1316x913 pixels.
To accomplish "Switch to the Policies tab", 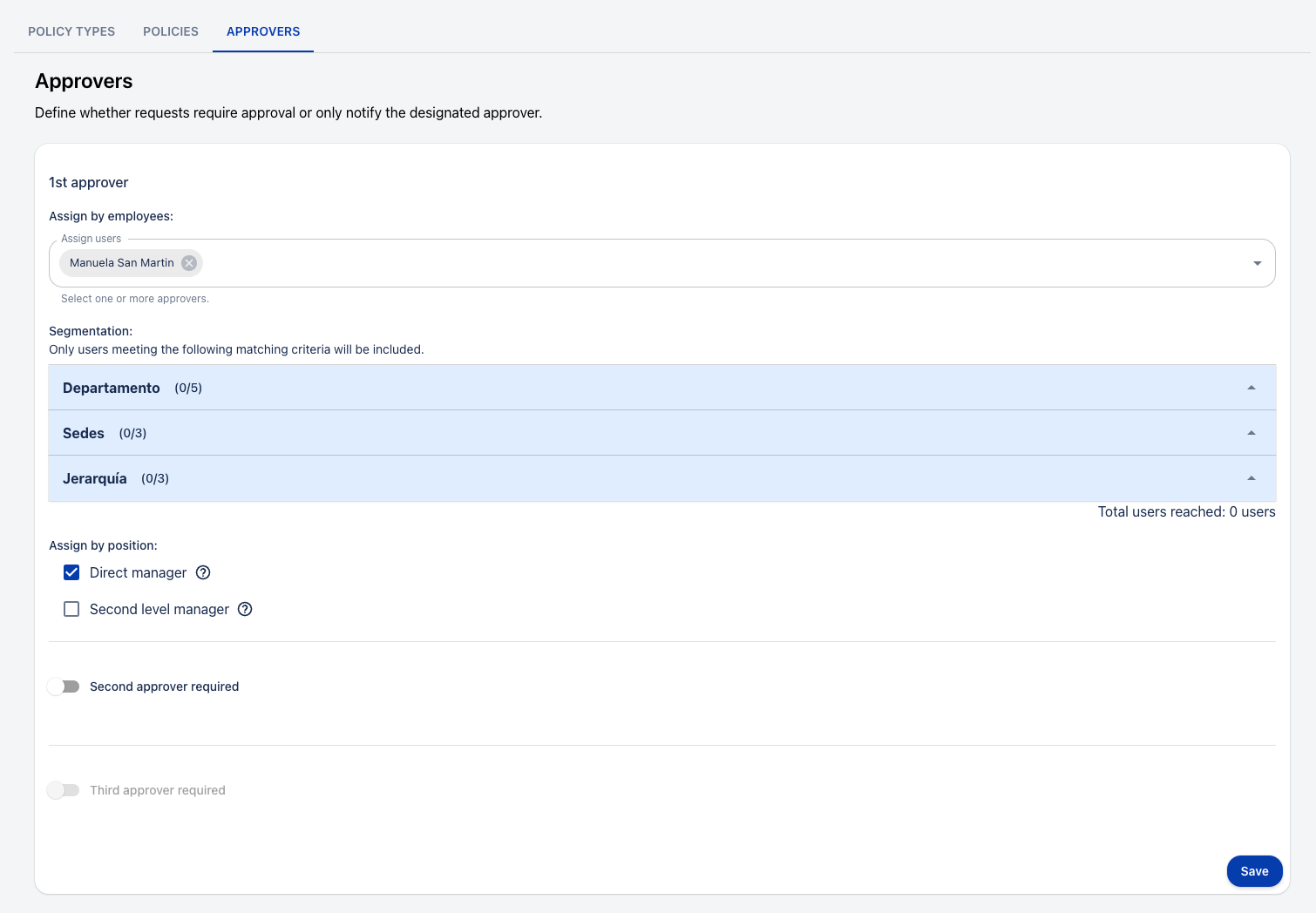I will point(171,31).
